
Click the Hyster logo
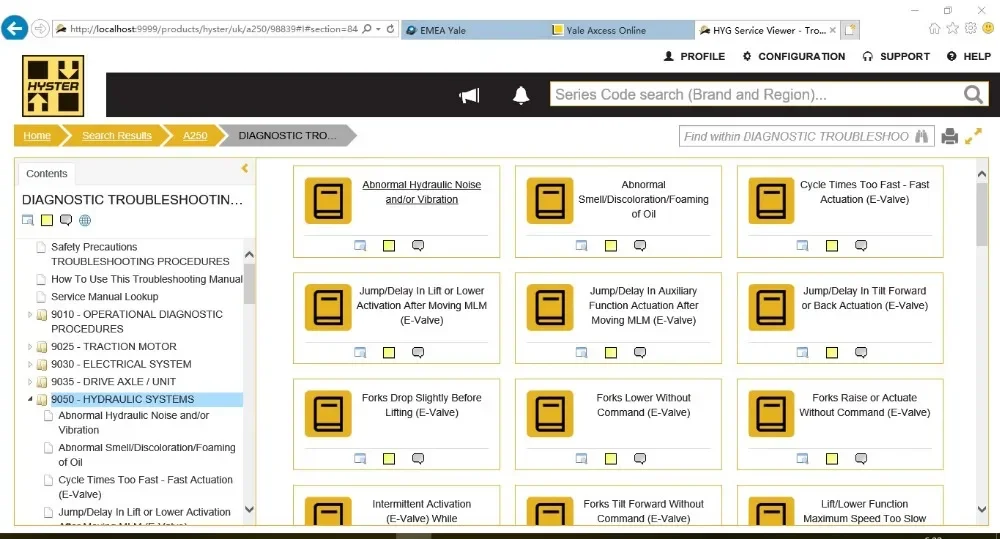pyautogui.click(x=53, y=85)
